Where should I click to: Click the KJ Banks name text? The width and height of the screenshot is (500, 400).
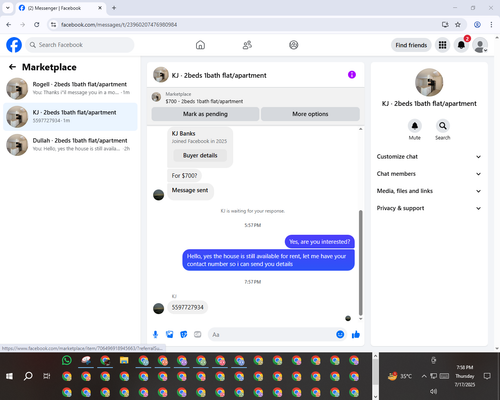pos(183,133)
